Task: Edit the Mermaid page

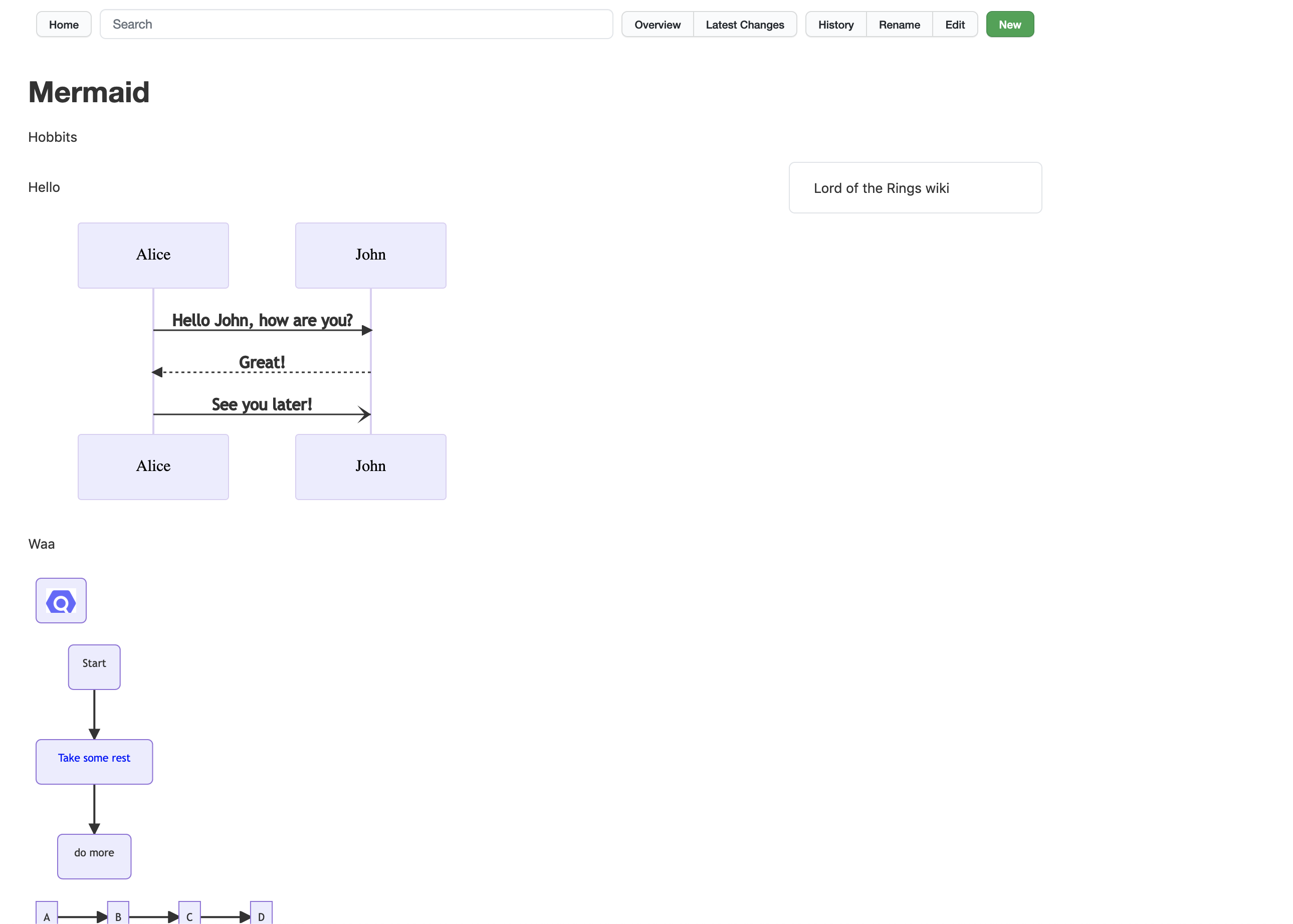Action: point(955,25)
